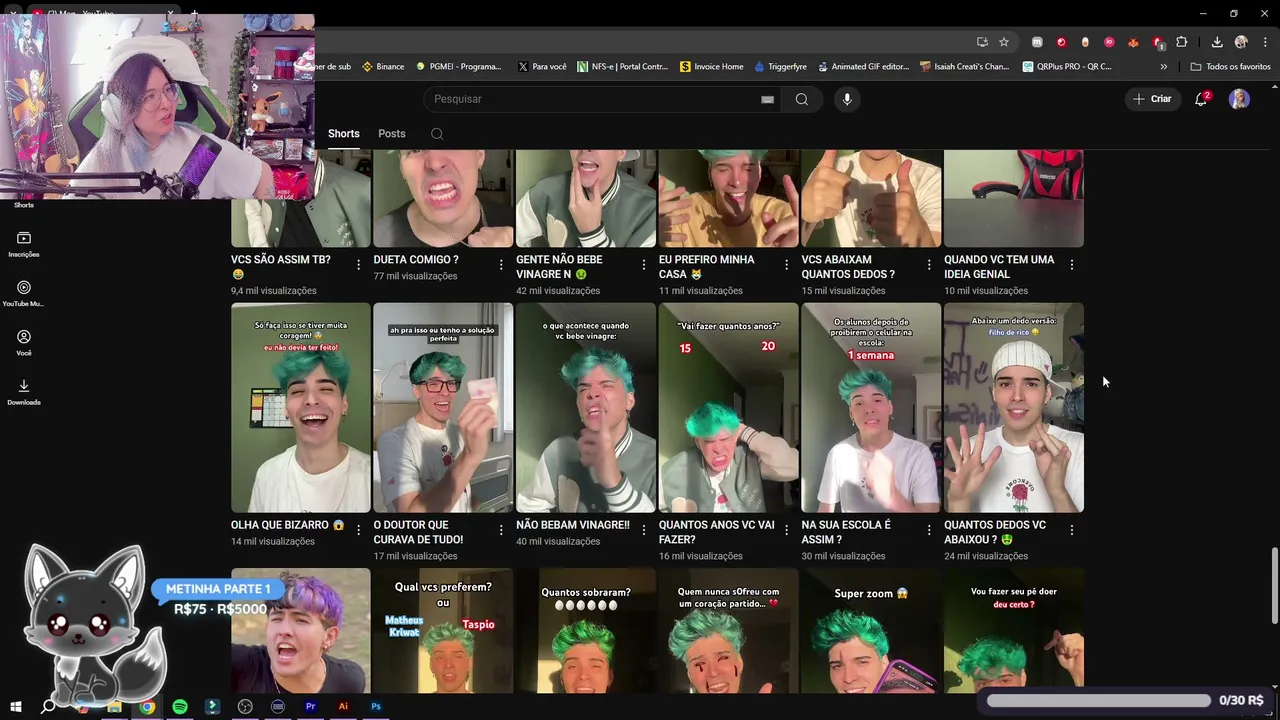Open YouTube Music in the sidebar

24,293
